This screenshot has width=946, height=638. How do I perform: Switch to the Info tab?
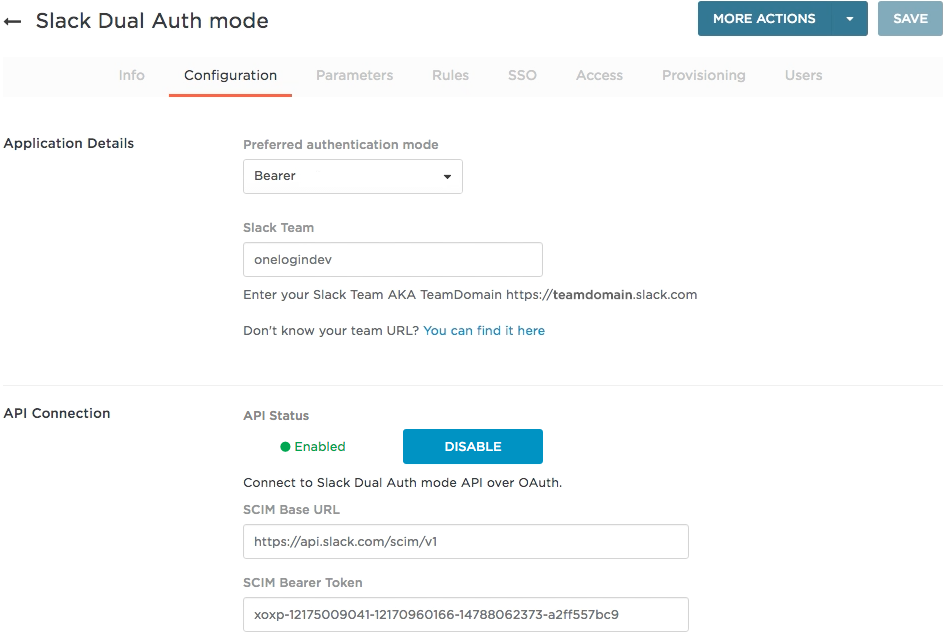point(132,75)
